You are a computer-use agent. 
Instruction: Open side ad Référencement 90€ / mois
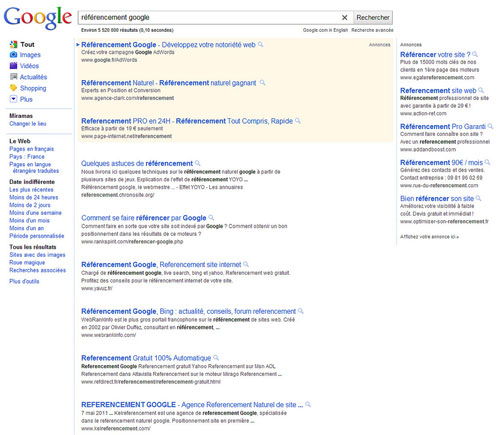pos(441,163)
